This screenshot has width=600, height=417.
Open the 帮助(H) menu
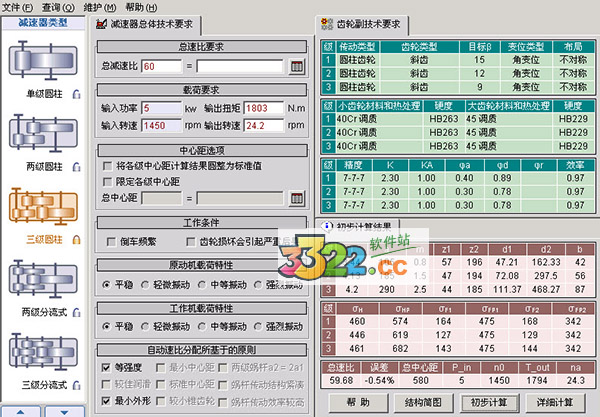(141, 7)
